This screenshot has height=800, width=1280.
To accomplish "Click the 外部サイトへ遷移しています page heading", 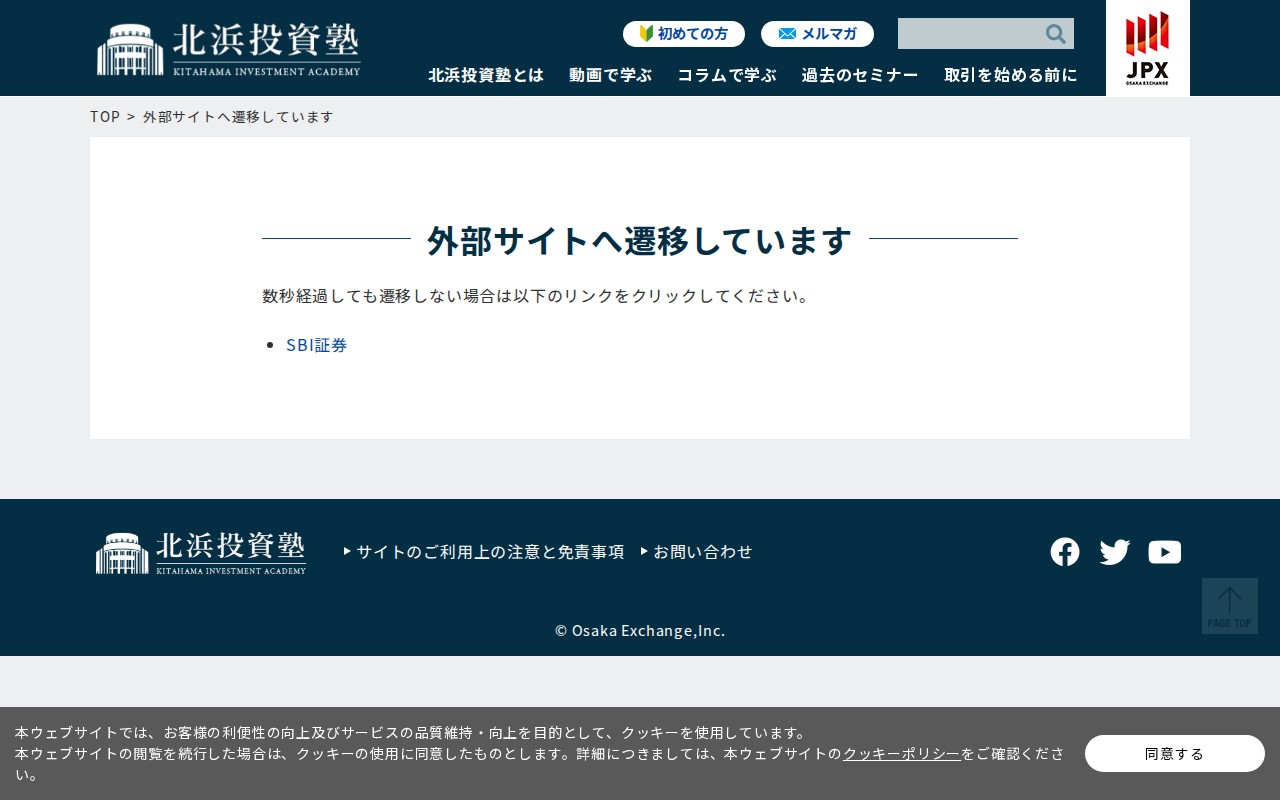I will click(x=640, y=240).
